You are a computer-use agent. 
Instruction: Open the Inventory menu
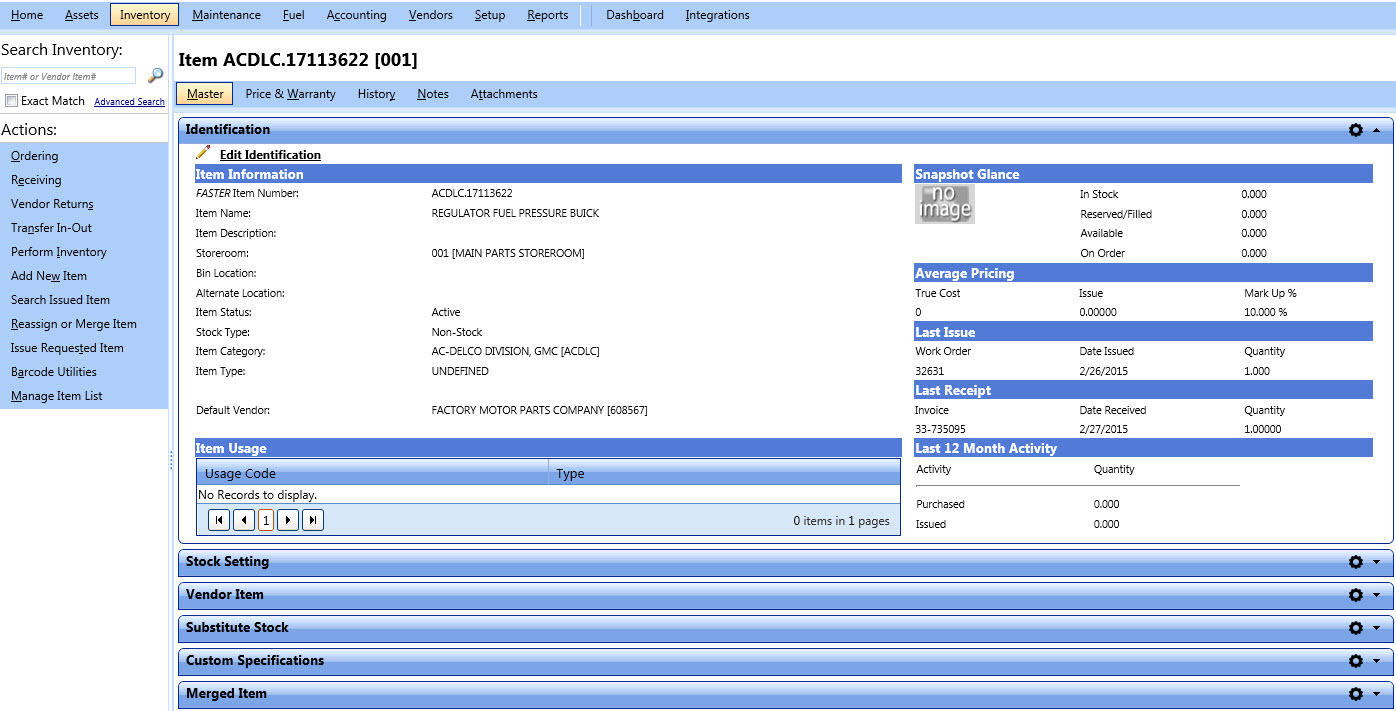click(x=145, y=15)
